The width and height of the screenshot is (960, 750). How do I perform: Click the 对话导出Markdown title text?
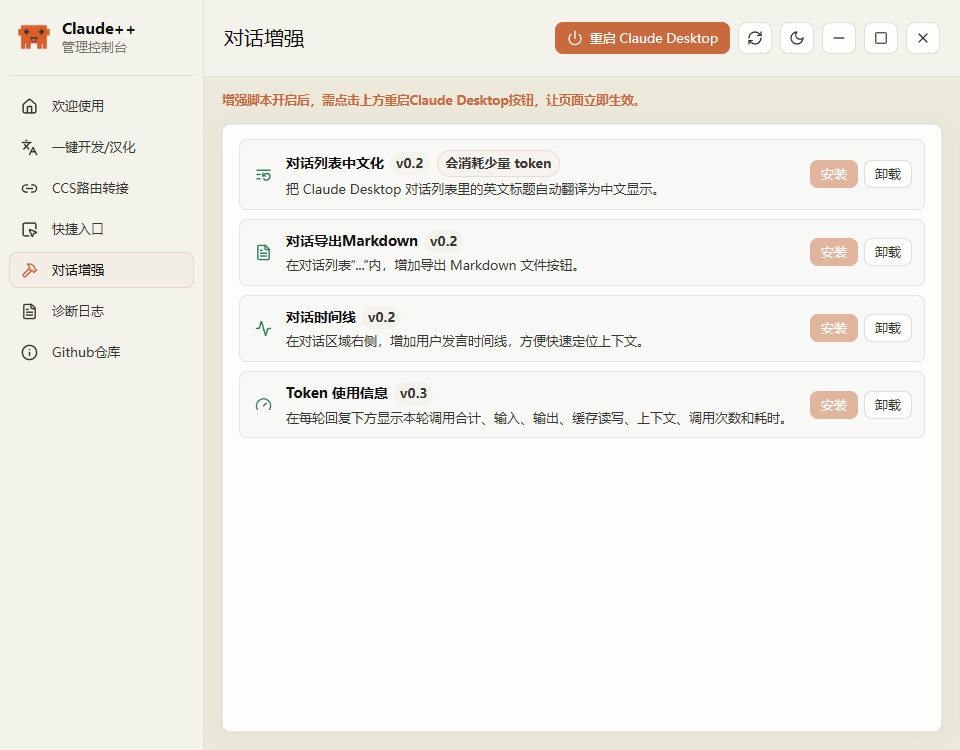(351, 241)
